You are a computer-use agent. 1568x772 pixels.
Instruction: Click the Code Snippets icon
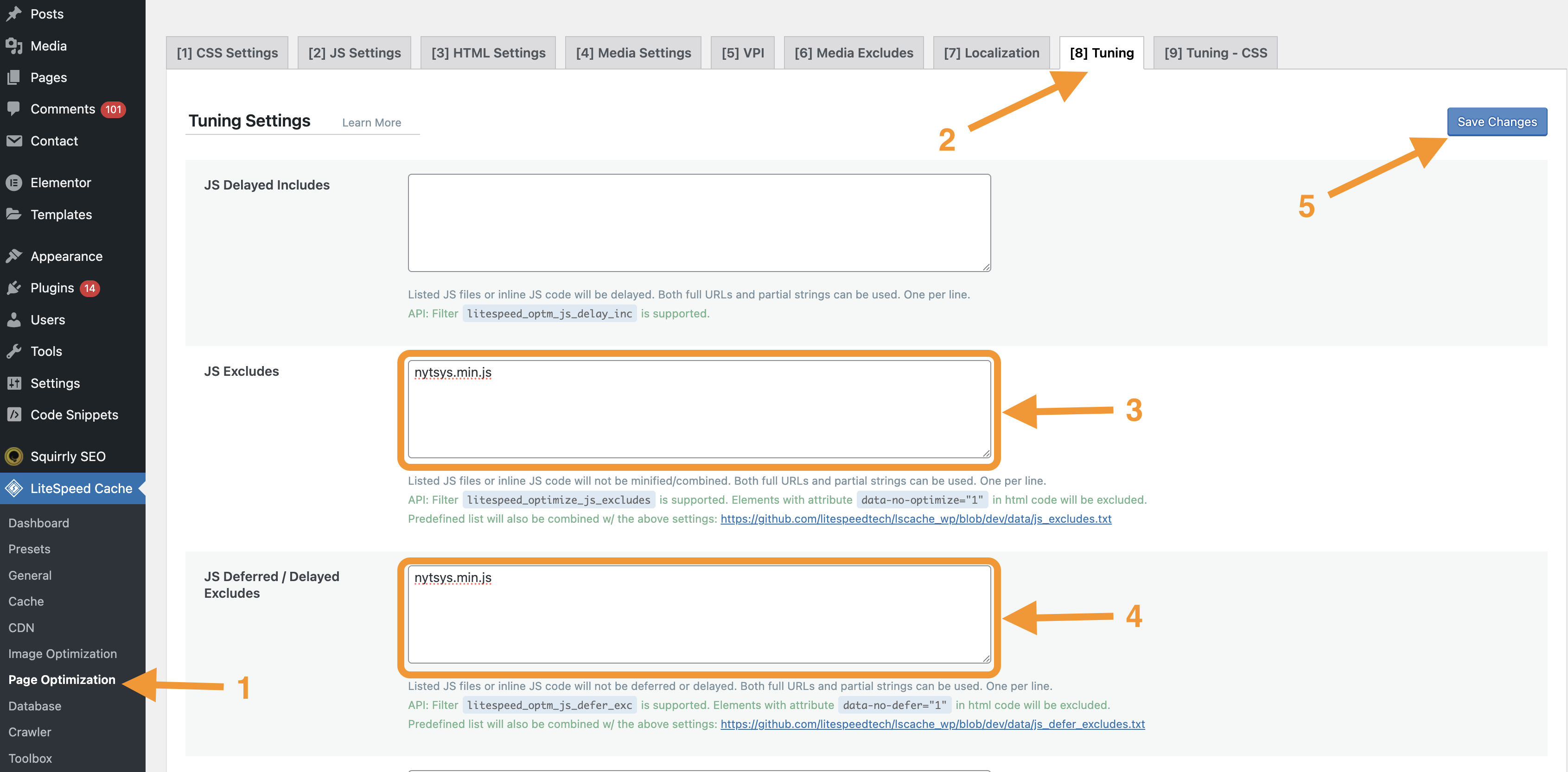pyautogui.click(x=14, y=415)
